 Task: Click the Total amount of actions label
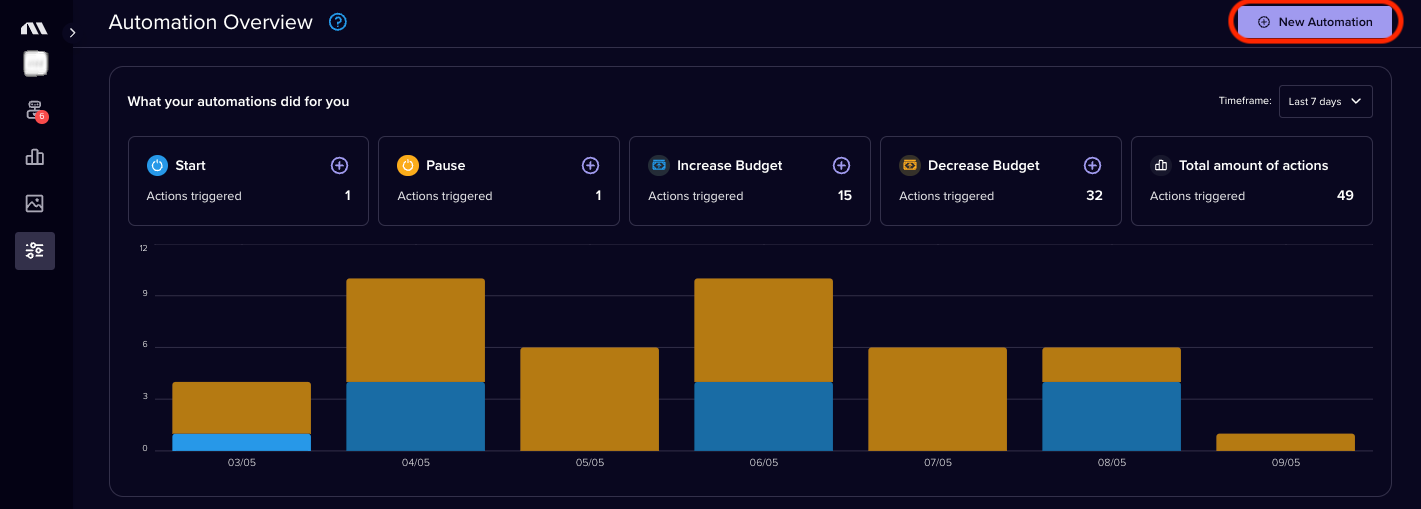pyautogui.click(x=1254, y=165)
